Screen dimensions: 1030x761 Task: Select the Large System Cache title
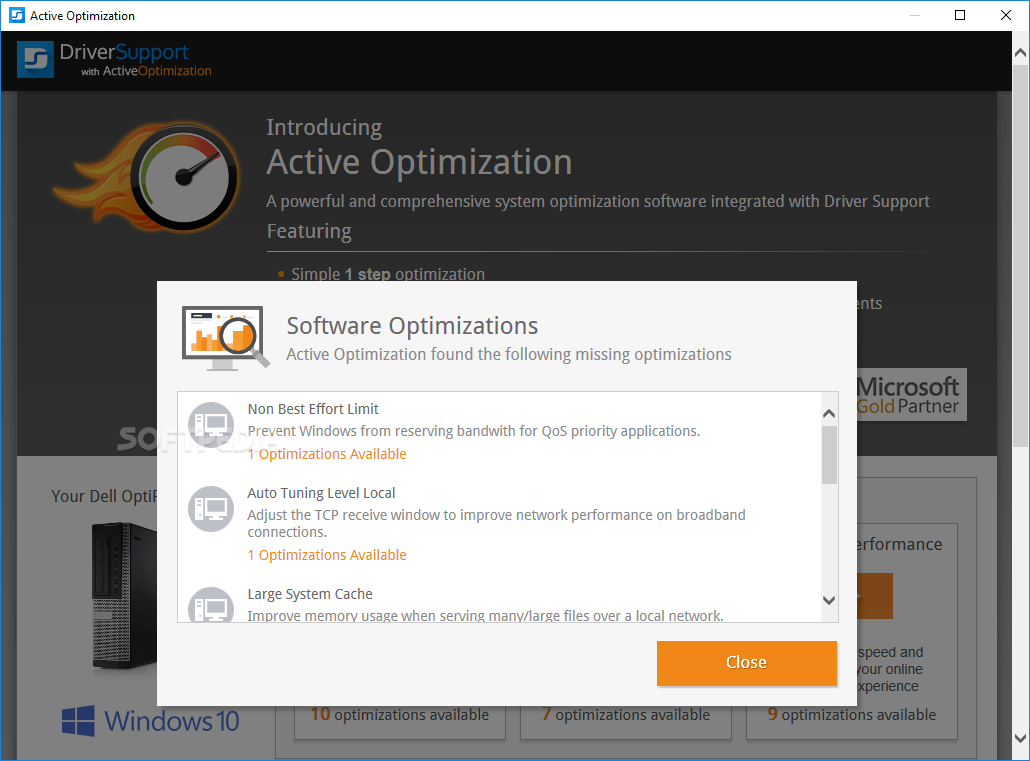click(x=310, y=594)
